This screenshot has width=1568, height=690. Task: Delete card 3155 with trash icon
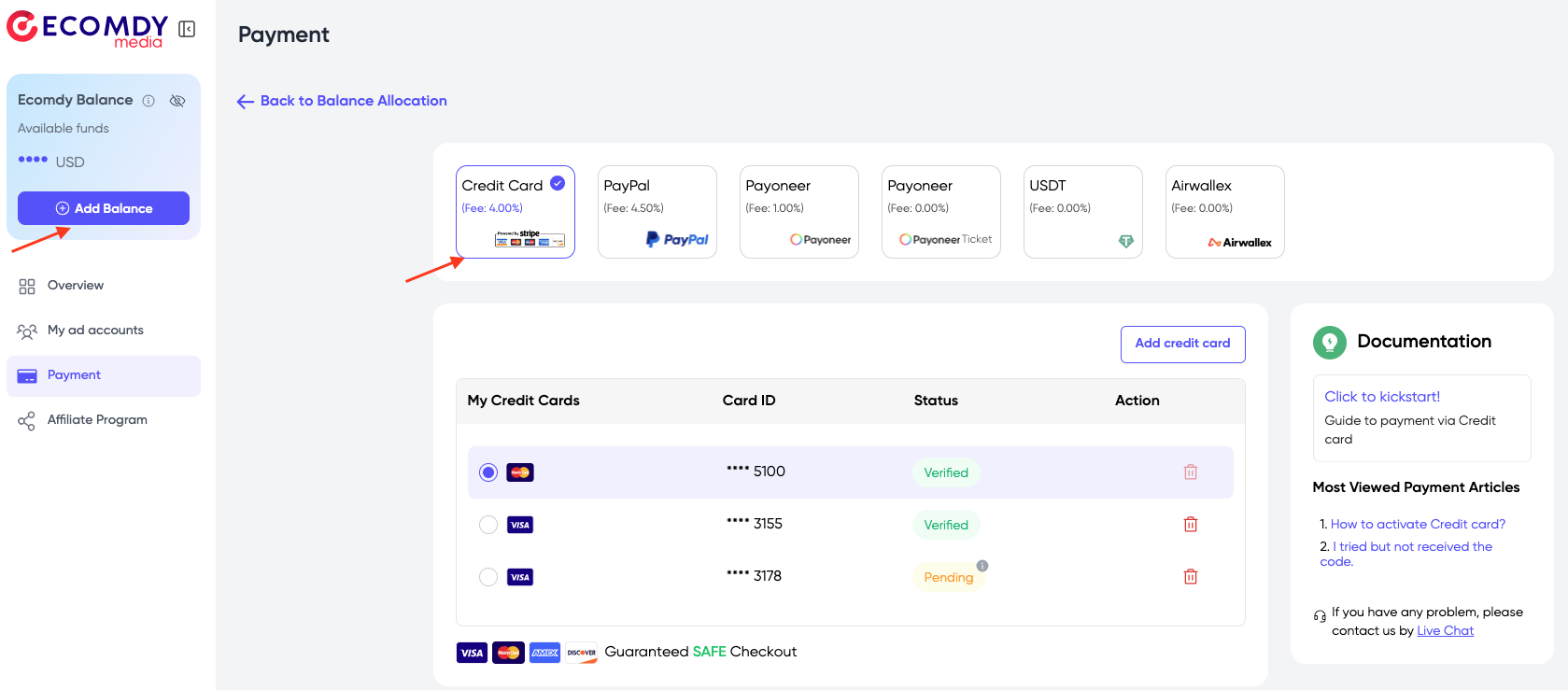pyautogui.click(x=1191, y=525)
